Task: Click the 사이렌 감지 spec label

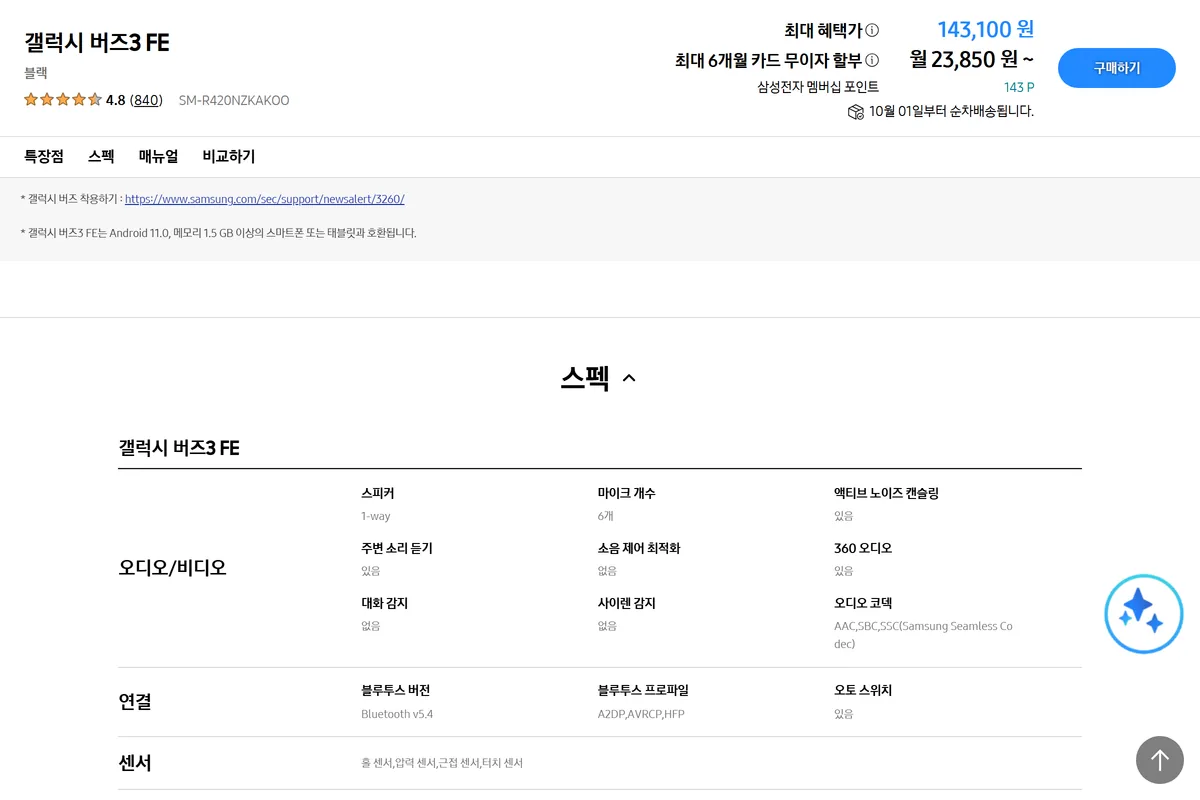Action: [627, 603]
